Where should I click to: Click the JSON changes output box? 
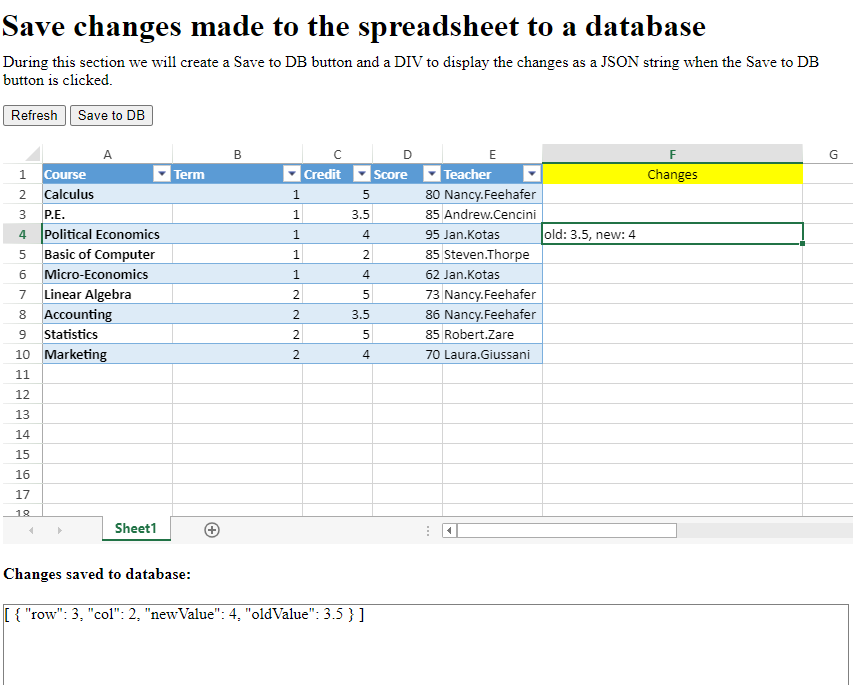426,644
